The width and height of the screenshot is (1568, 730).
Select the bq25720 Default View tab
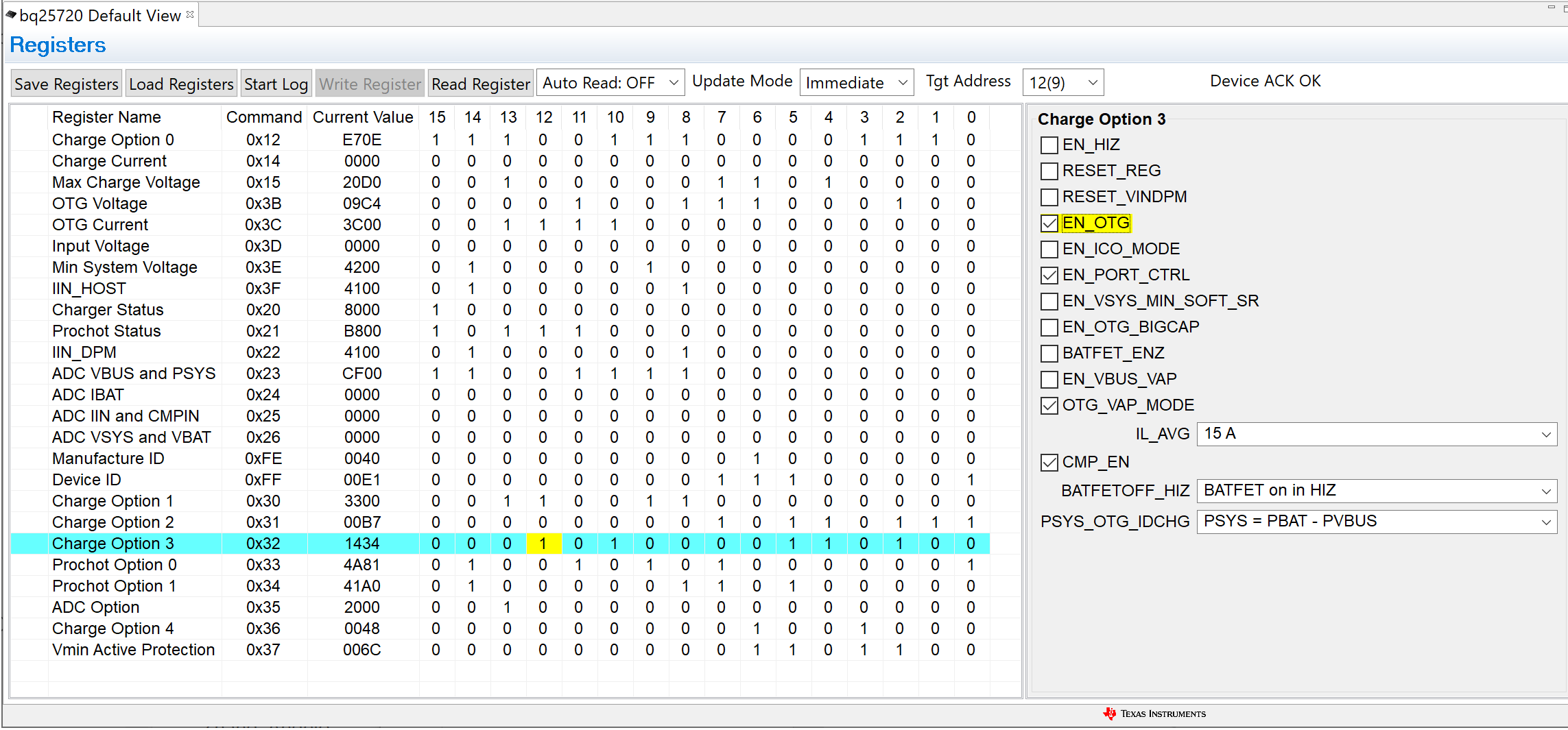point(99,15)
